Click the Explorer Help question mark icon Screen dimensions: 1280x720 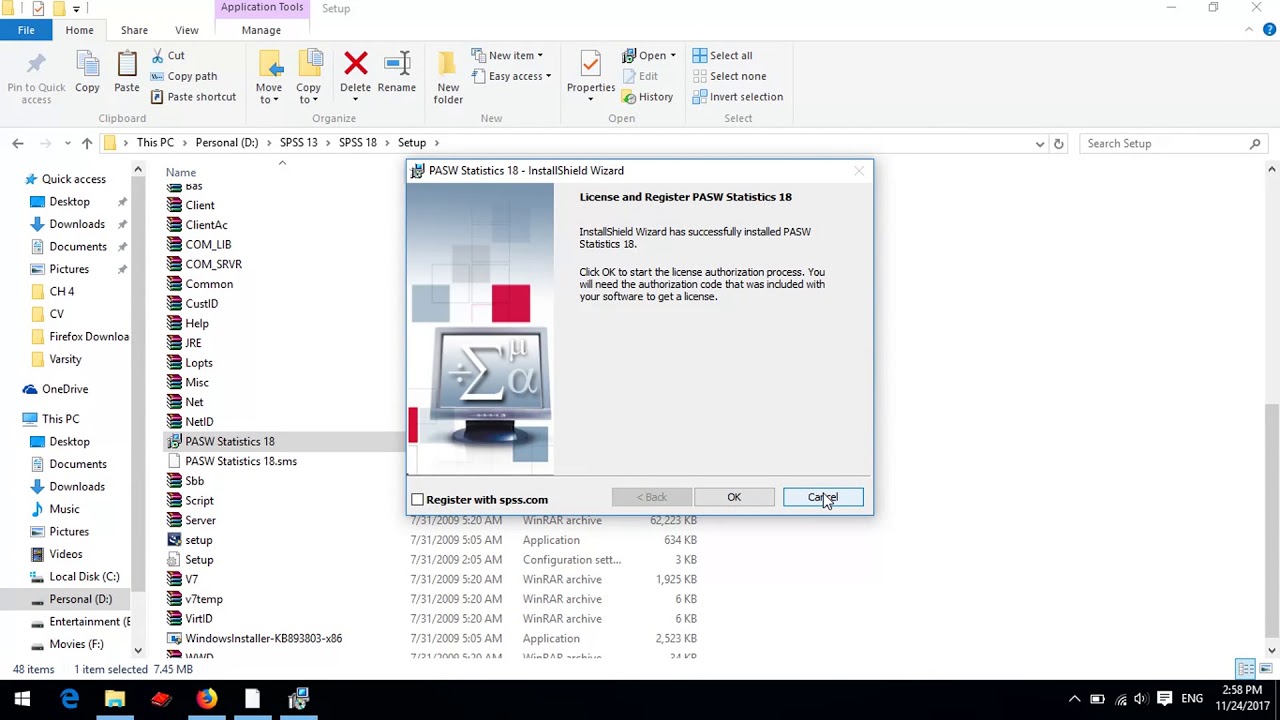coord(1269,30)
